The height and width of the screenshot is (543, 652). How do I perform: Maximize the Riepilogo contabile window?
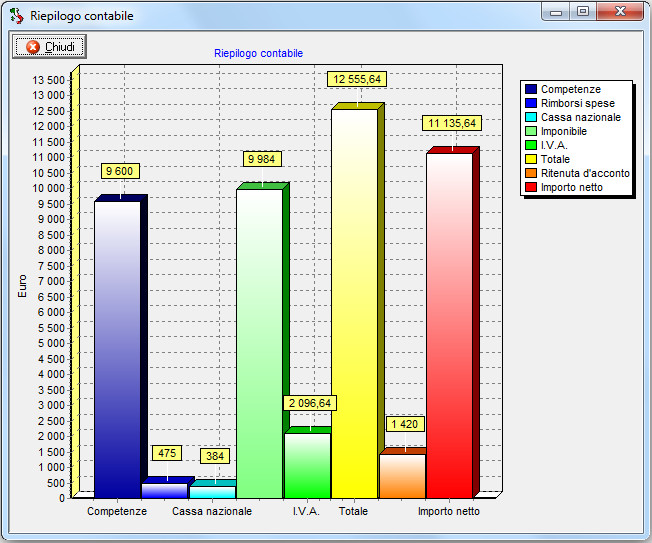(x=583, y=12)
